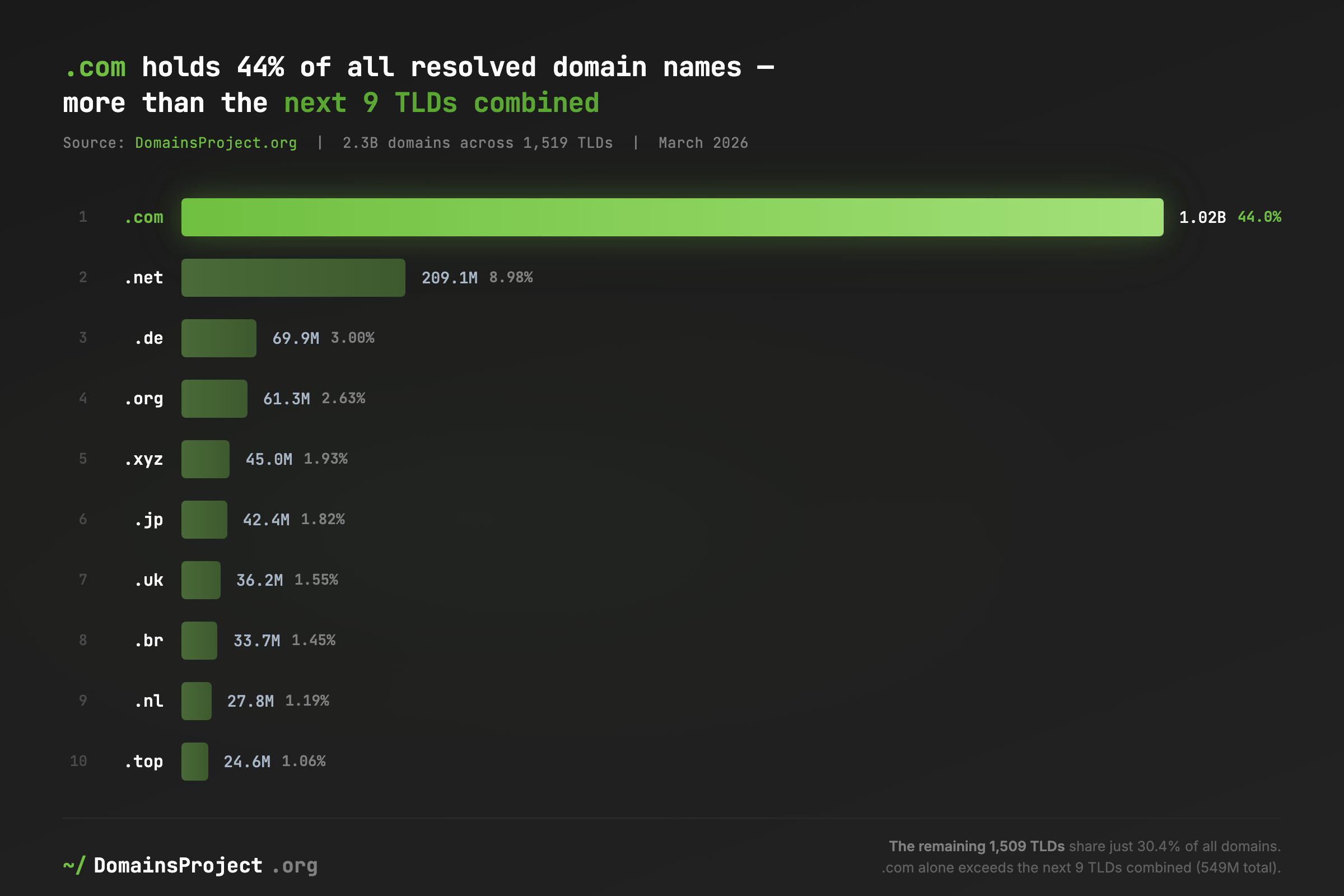Click the 209.1M value next to .net

click(x=449, y=278)
